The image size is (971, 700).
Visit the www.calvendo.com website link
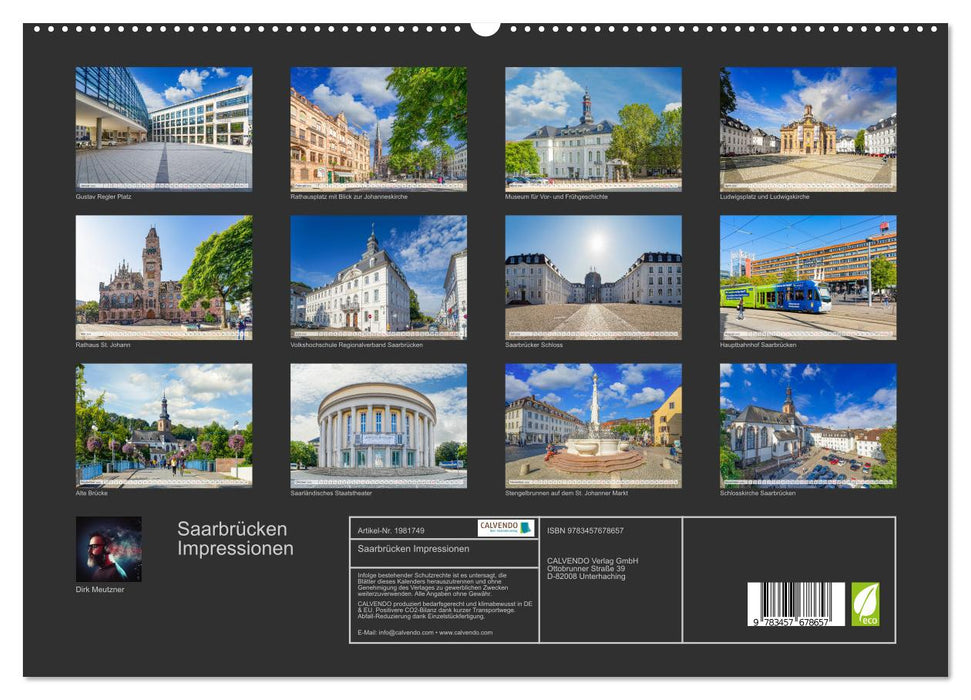coord(468,633)
